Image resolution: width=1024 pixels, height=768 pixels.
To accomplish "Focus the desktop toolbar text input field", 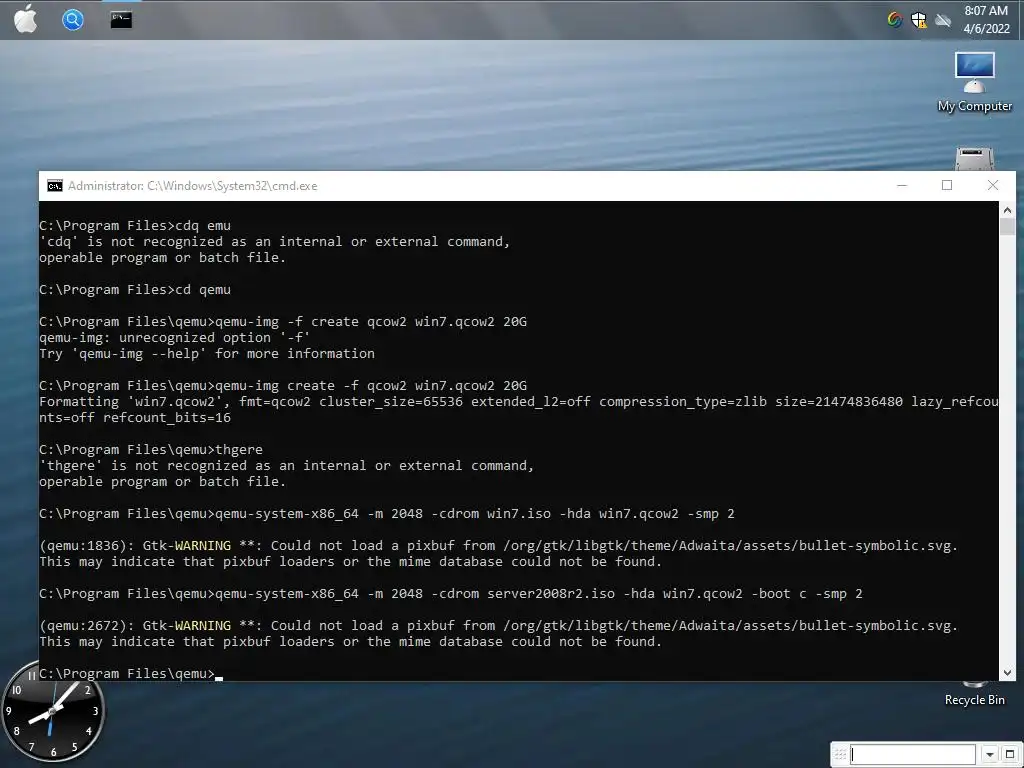I will [x=913, y=754].
